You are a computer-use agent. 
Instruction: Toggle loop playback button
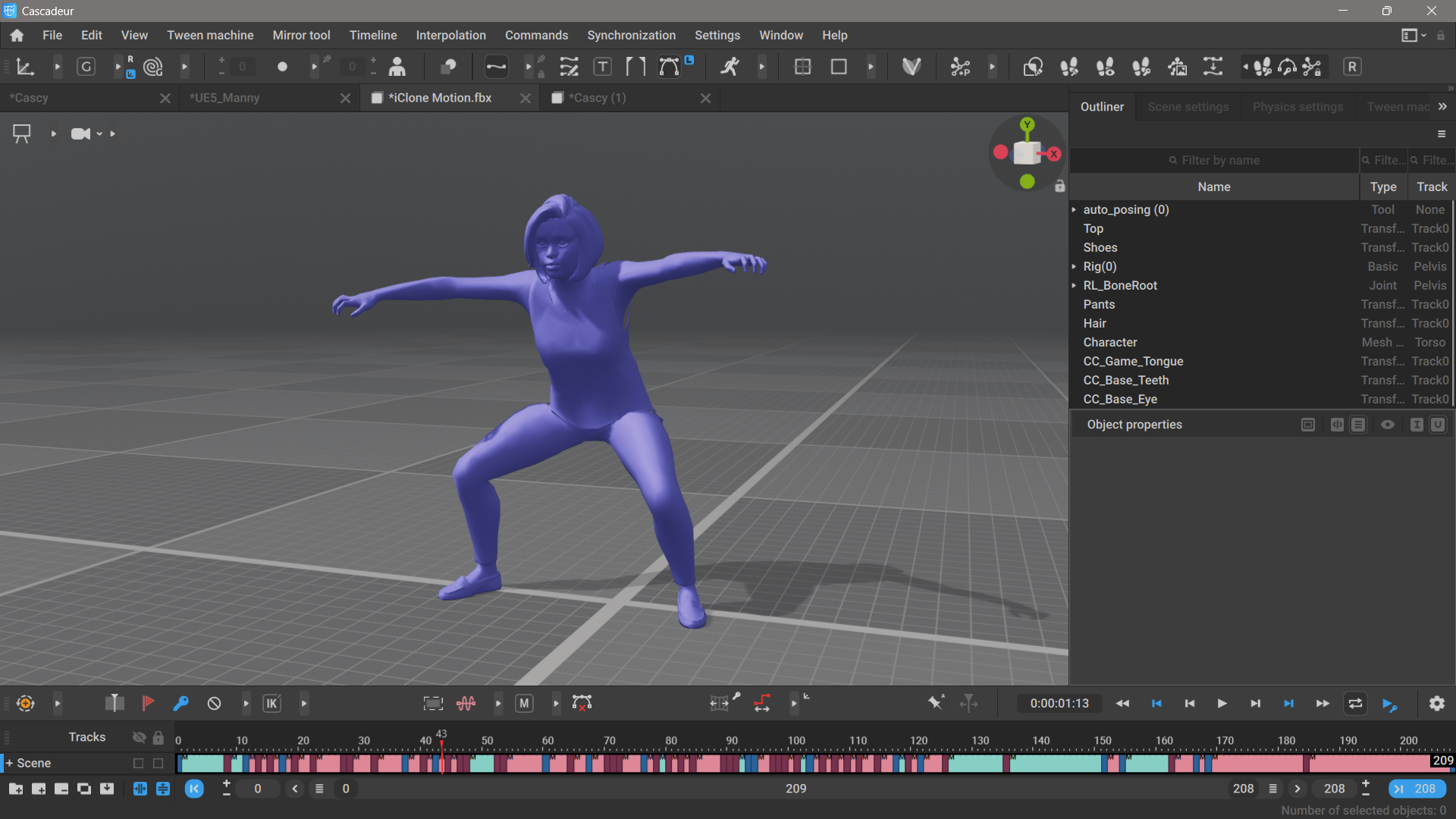pos(1355,704)
